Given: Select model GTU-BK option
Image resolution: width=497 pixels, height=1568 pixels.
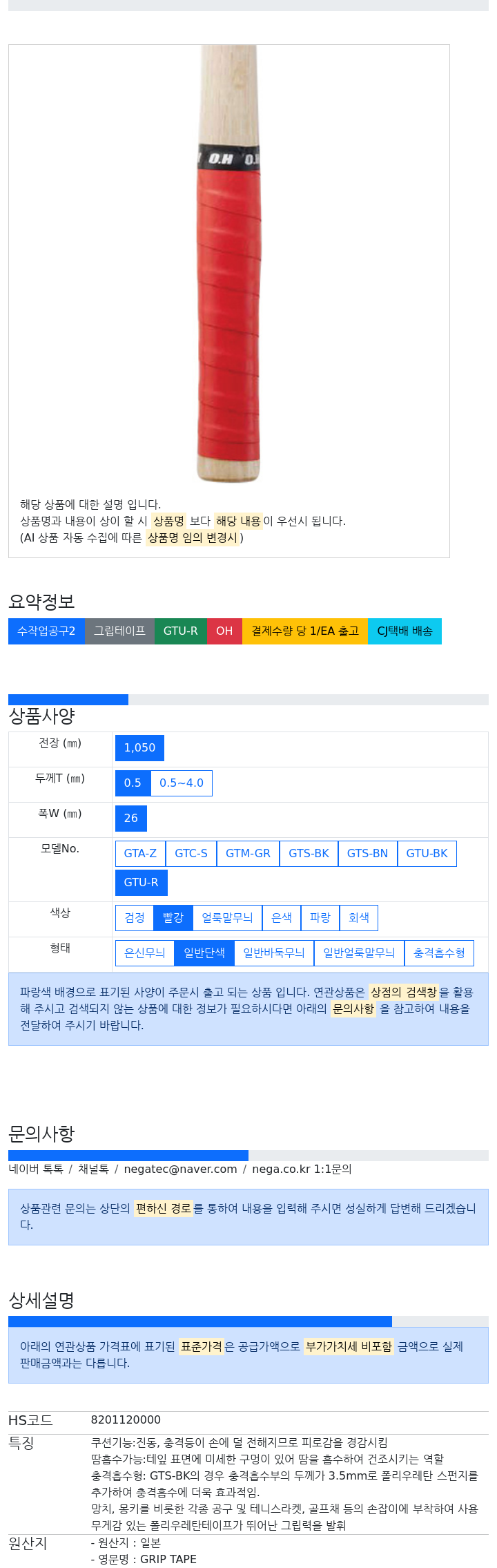Looking at the screenshot, I should (427, 854).
